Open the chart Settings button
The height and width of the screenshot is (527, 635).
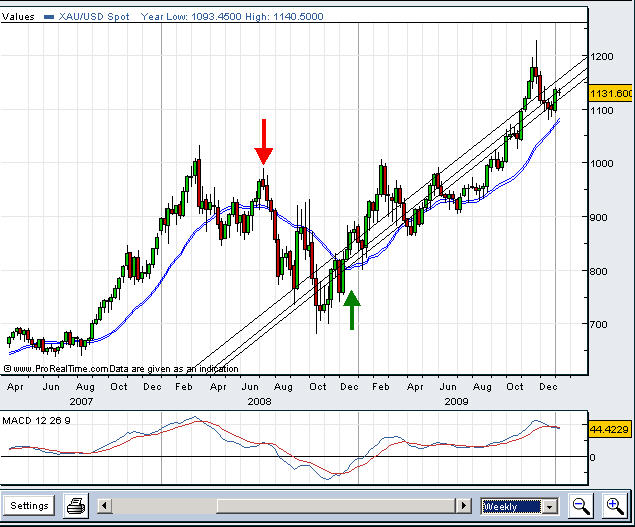coord(29,506)
